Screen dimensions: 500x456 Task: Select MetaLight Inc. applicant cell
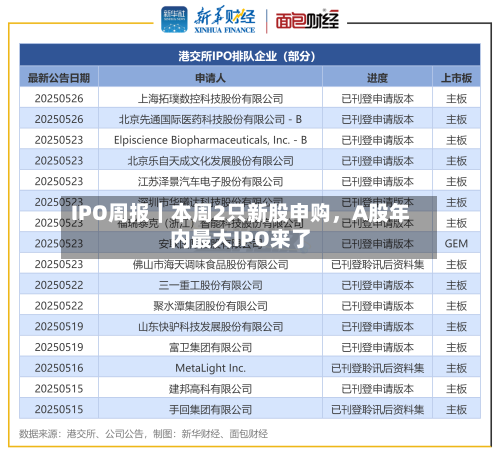pos(210,368)
